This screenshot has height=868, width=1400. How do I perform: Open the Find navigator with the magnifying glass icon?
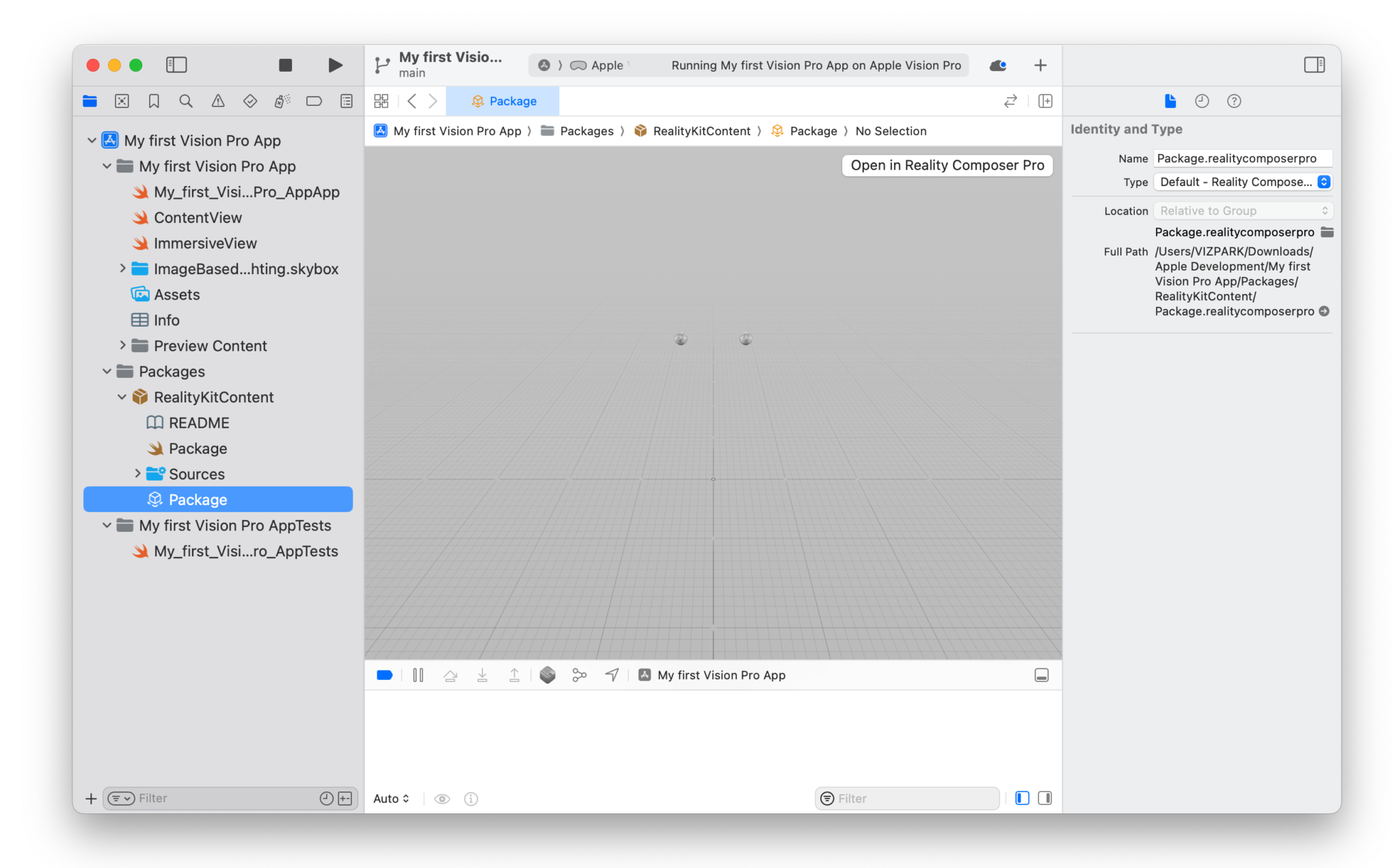185,100
